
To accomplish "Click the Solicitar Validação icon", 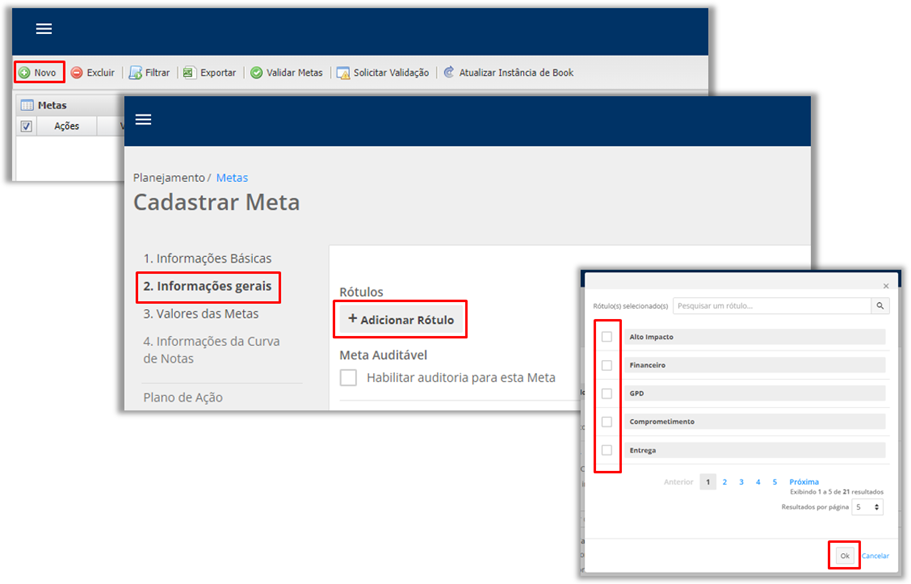I will click(x=343, y=73).
